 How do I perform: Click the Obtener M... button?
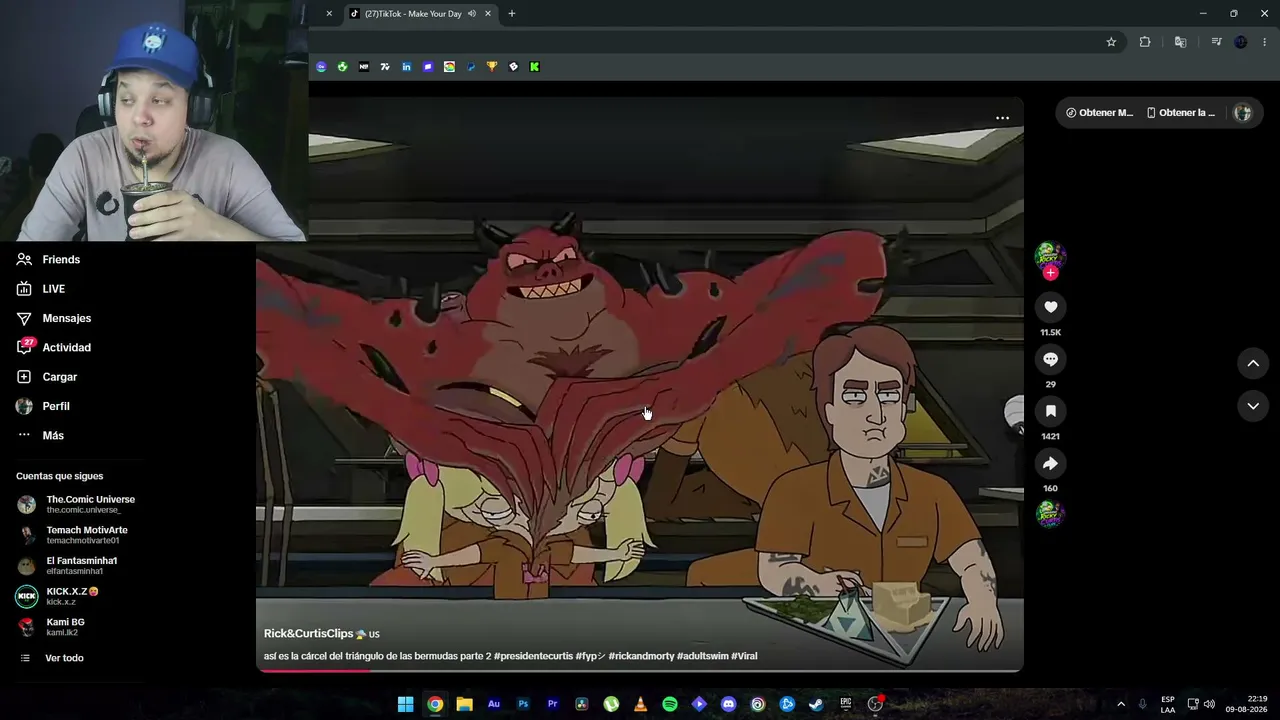tap(1100, 113)
